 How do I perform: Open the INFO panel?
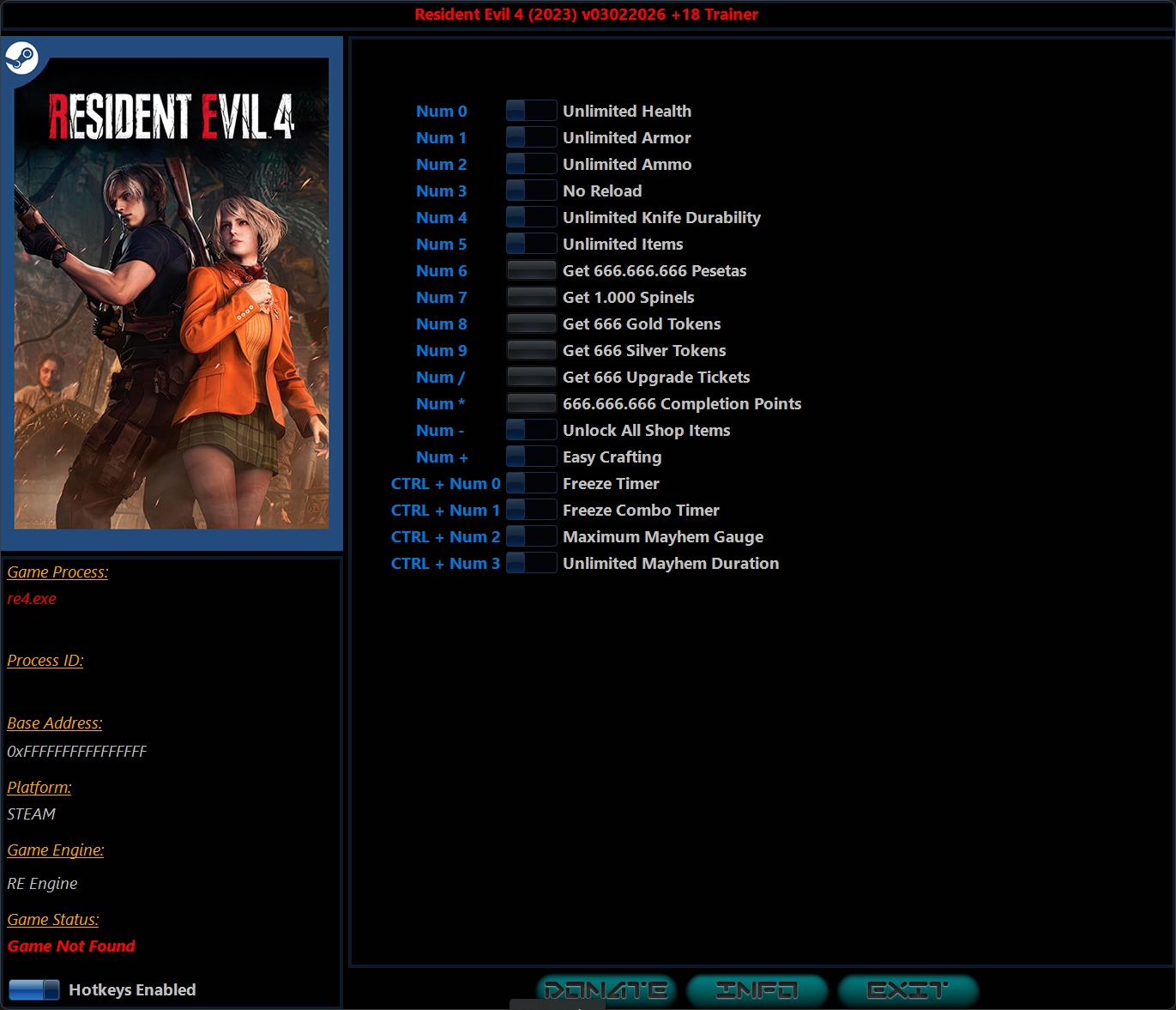click(x=756, y=989)
